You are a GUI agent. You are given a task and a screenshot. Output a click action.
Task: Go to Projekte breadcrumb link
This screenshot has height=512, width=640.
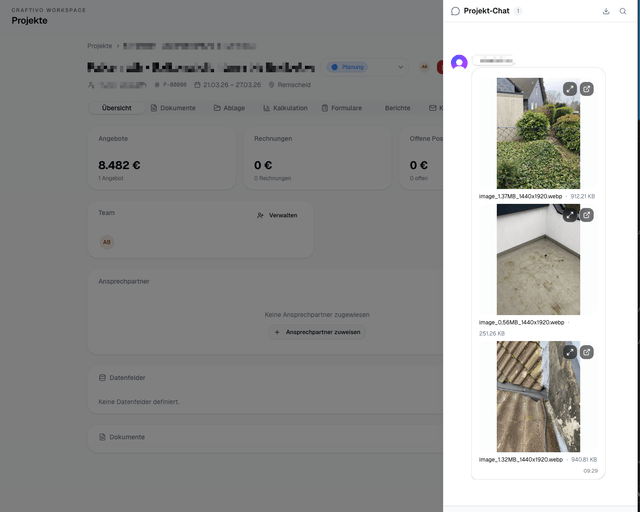tap(99, 46)
